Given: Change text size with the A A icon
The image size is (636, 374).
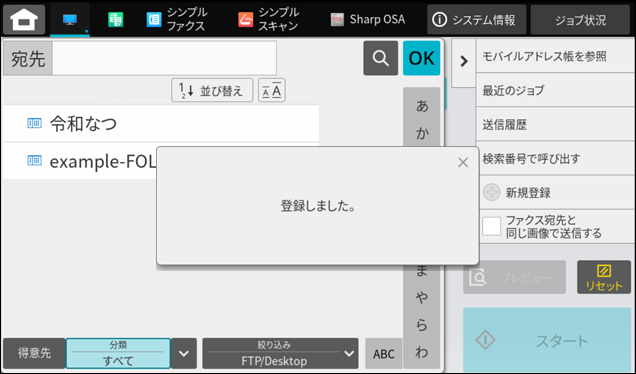Looking at the screenshot, I should [272, 90].
